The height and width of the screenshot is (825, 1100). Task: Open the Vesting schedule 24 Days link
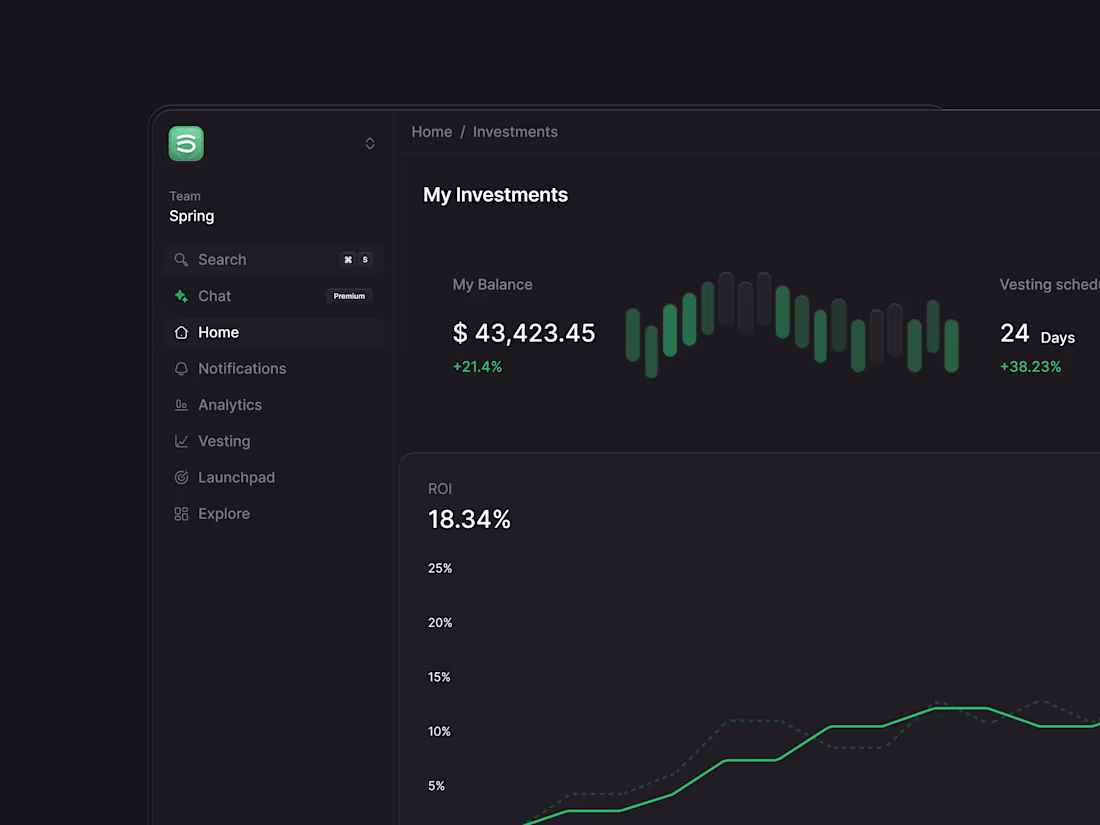tap(1037, 335)
